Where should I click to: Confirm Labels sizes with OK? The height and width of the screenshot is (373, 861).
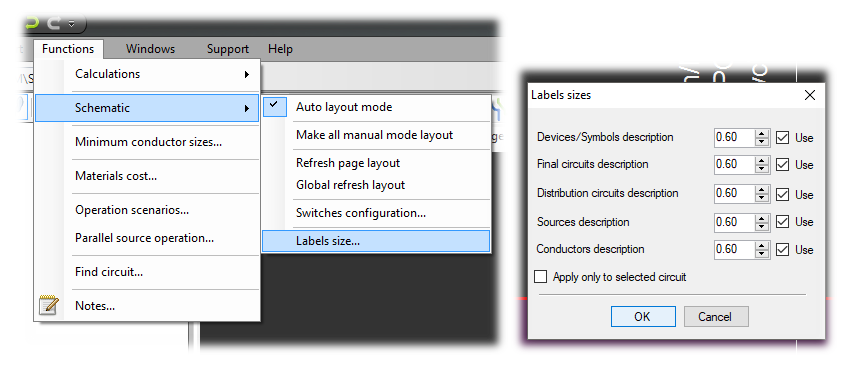pyautogui.click(x=643, y=317)
